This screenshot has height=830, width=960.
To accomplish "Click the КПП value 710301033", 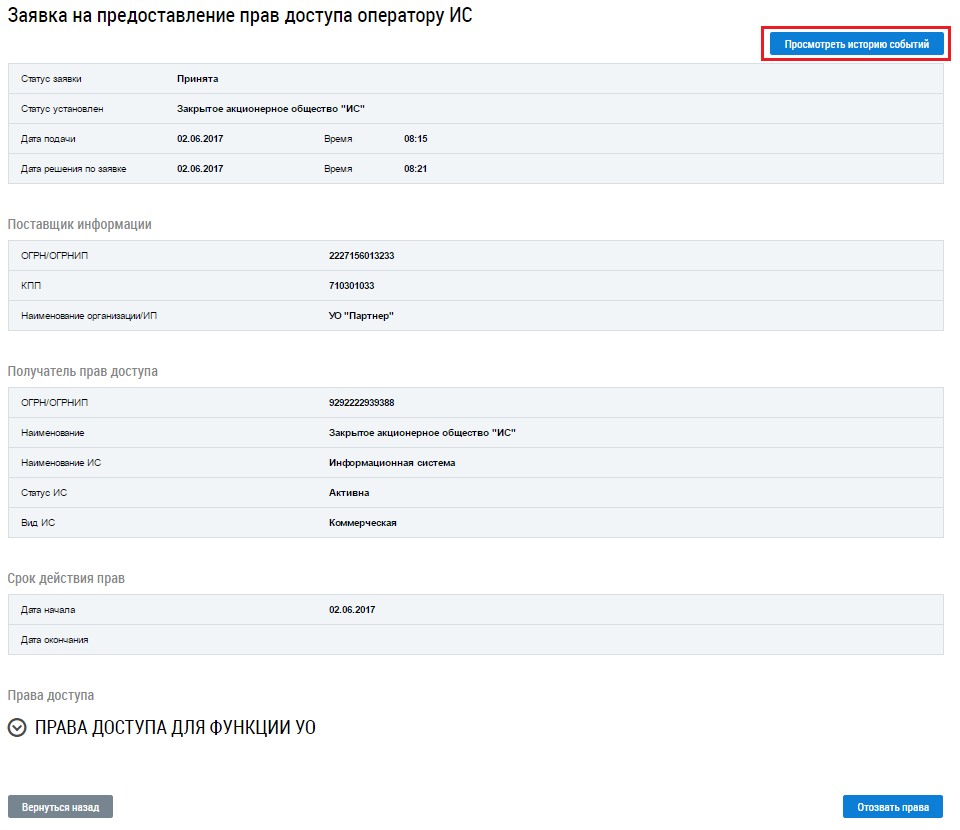I will click(351, 286).
